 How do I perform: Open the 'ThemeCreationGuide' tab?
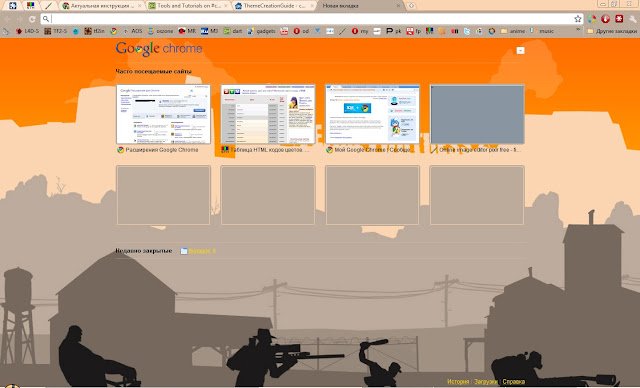pyautogui.click(x=274, y=6)
